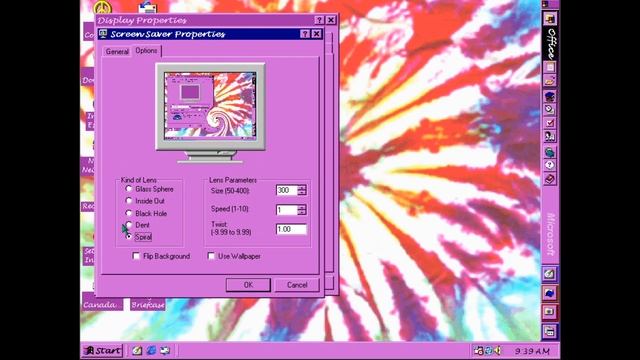This screenshot has height=360, width=640.
Task: Click the first quick launch icon beside Start
Action: [x=137, y=351]
